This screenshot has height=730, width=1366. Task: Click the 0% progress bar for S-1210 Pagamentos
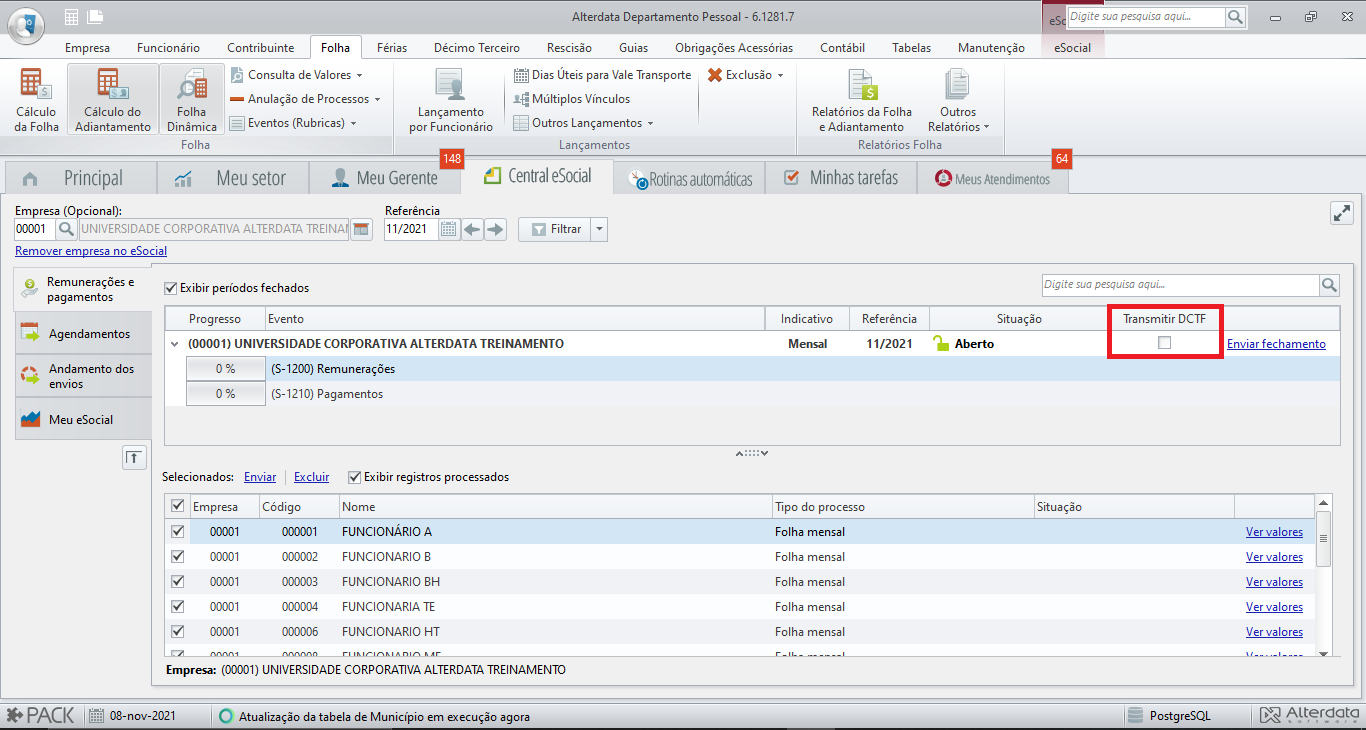225,394
